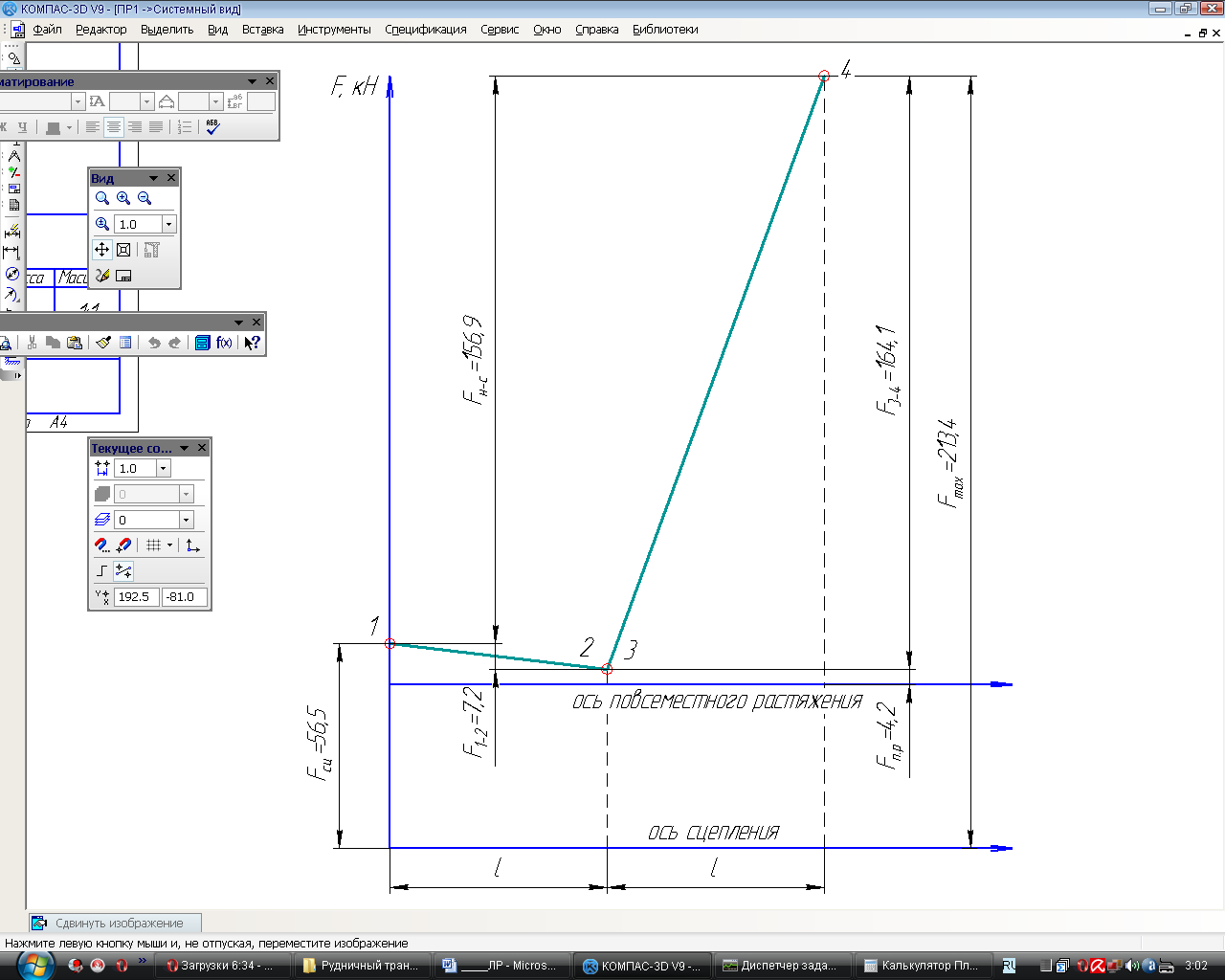Expand the current layer dropdown showing 0
Image resolution: width=1225 pixels, height=980 pixels.
point(187,520)
